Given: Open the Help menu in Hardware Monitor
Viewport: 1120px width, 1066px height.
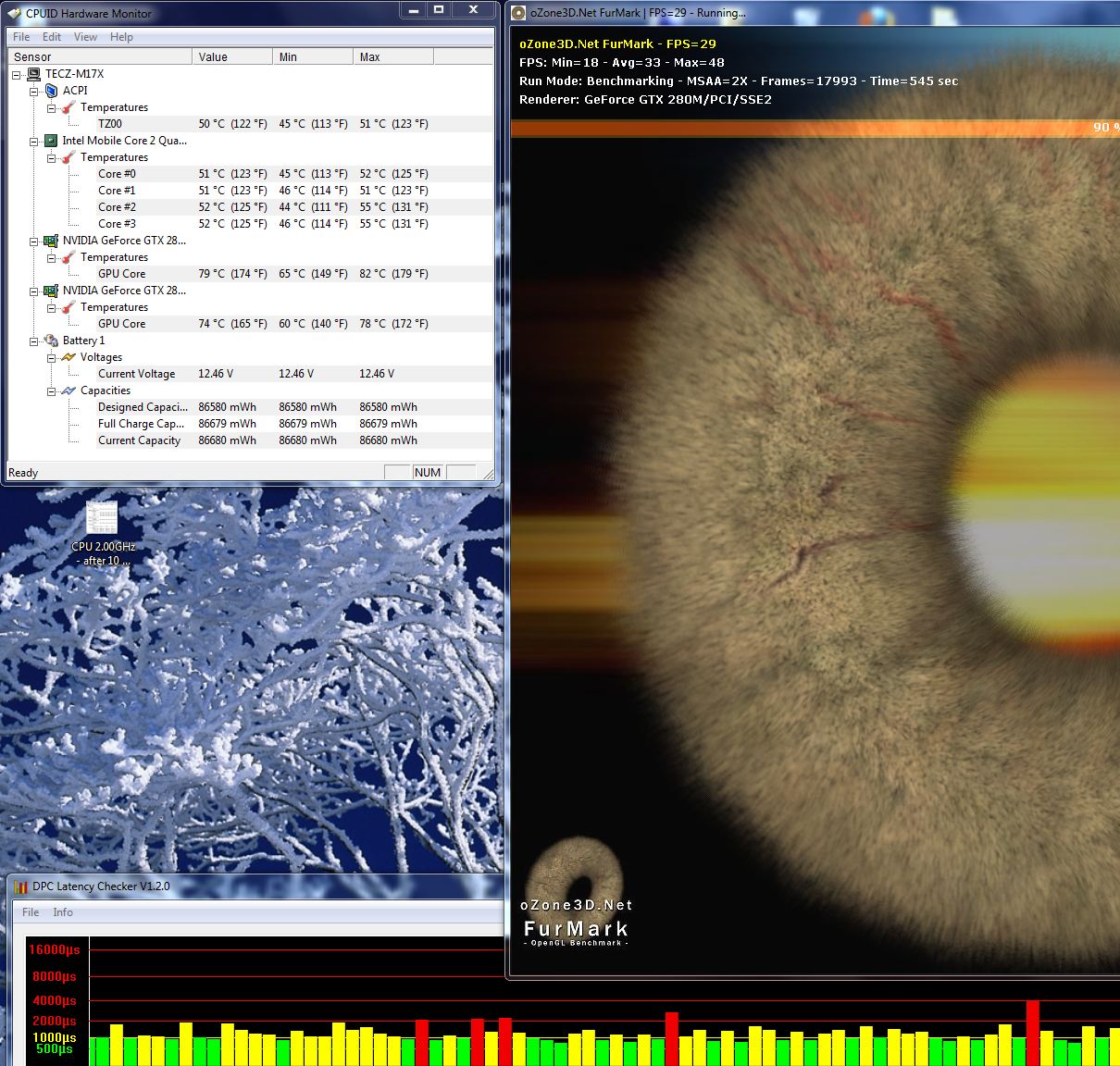Looking at the screenshot, I should [x=121, y=37].
